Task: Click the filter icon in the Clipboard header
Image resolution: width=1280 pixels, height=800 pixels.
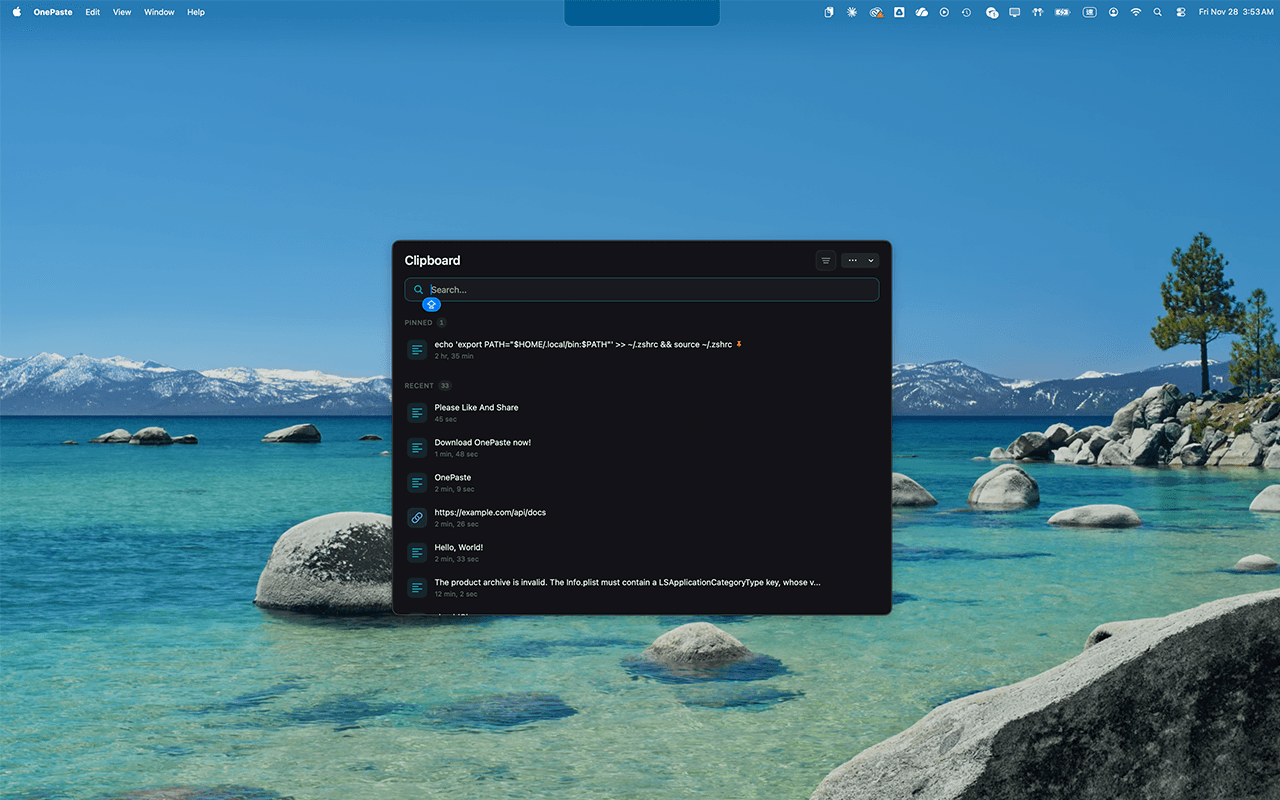Action: tap(825, 260)
